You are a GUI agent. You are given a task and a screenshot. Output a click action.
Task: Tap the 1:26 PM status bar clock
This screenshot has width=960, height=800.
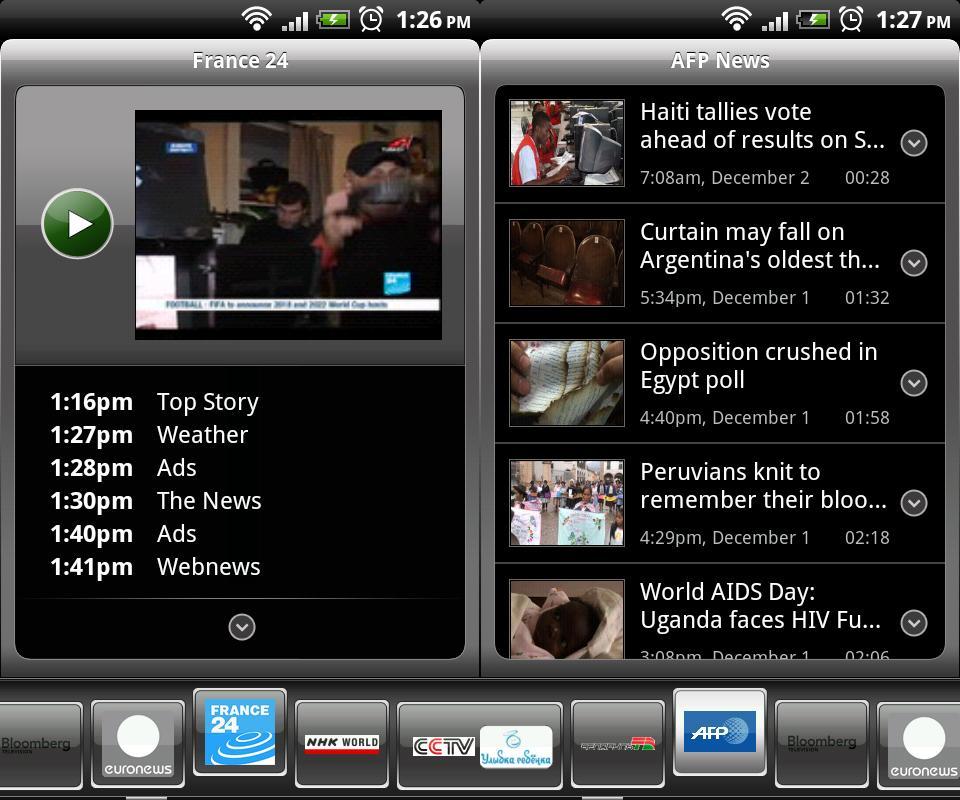coord(433,20)
